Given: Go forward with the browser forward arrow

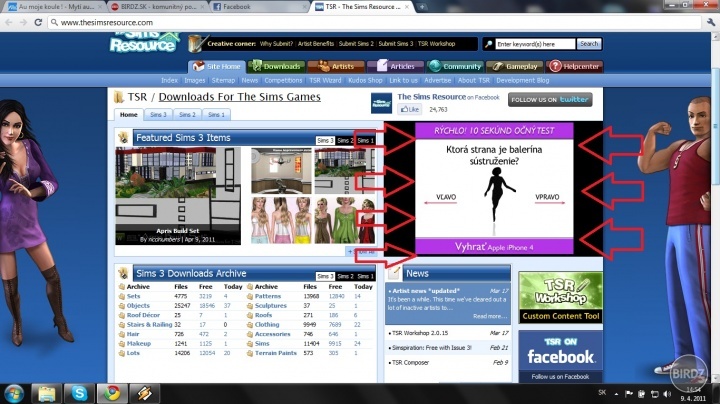Looking at the screenshot, I should click(23, 22).
